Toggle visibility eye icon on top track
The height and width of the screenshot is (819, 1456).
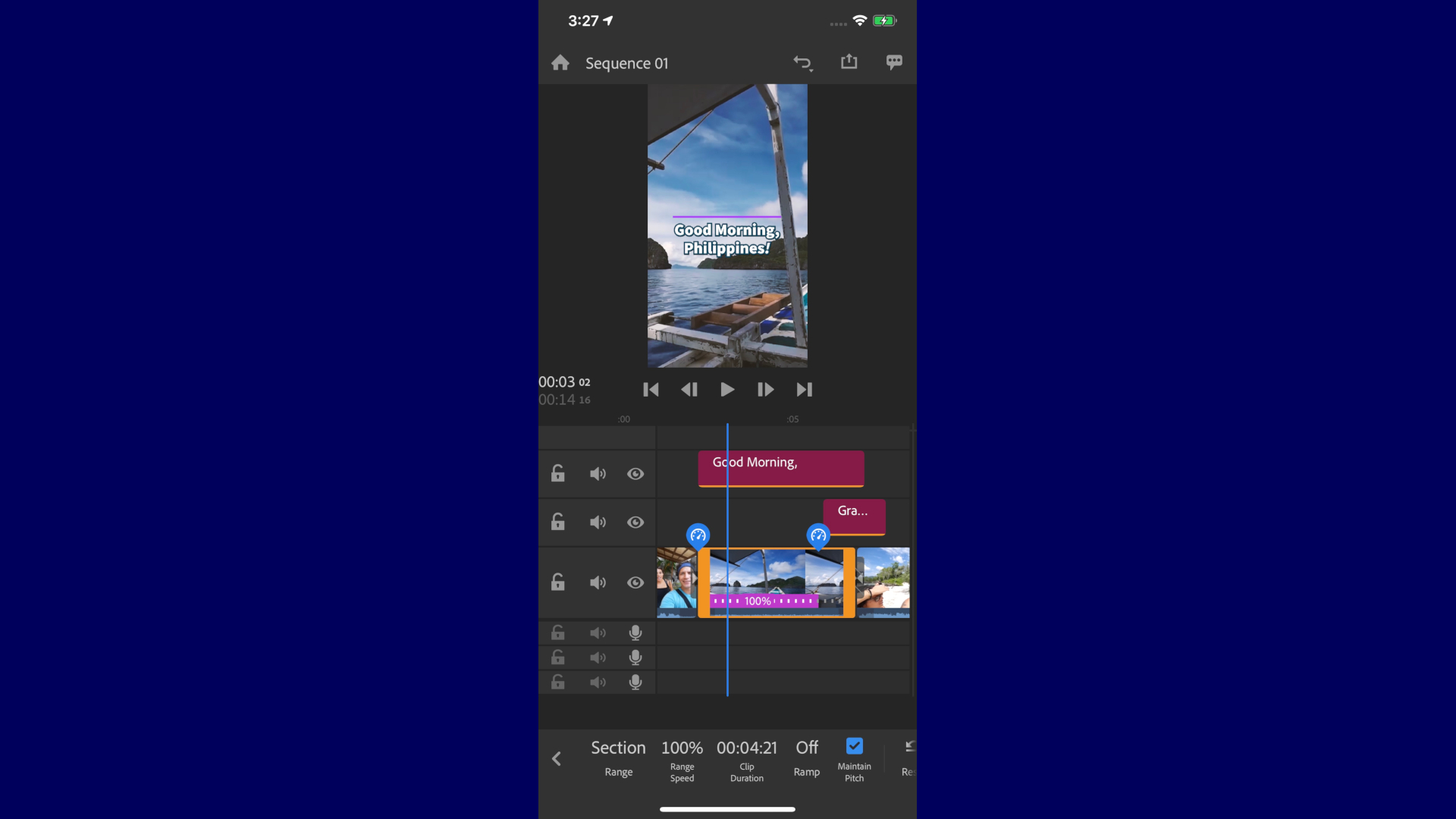point(636,473)
